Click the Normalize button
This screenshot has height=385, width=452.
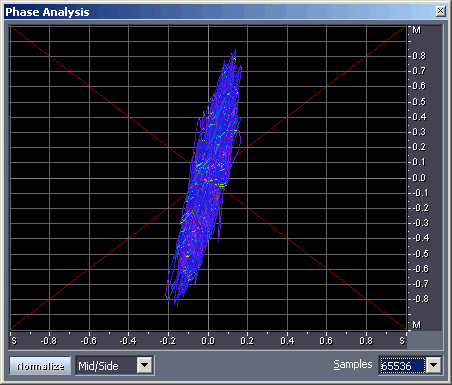tap(40, 366)
